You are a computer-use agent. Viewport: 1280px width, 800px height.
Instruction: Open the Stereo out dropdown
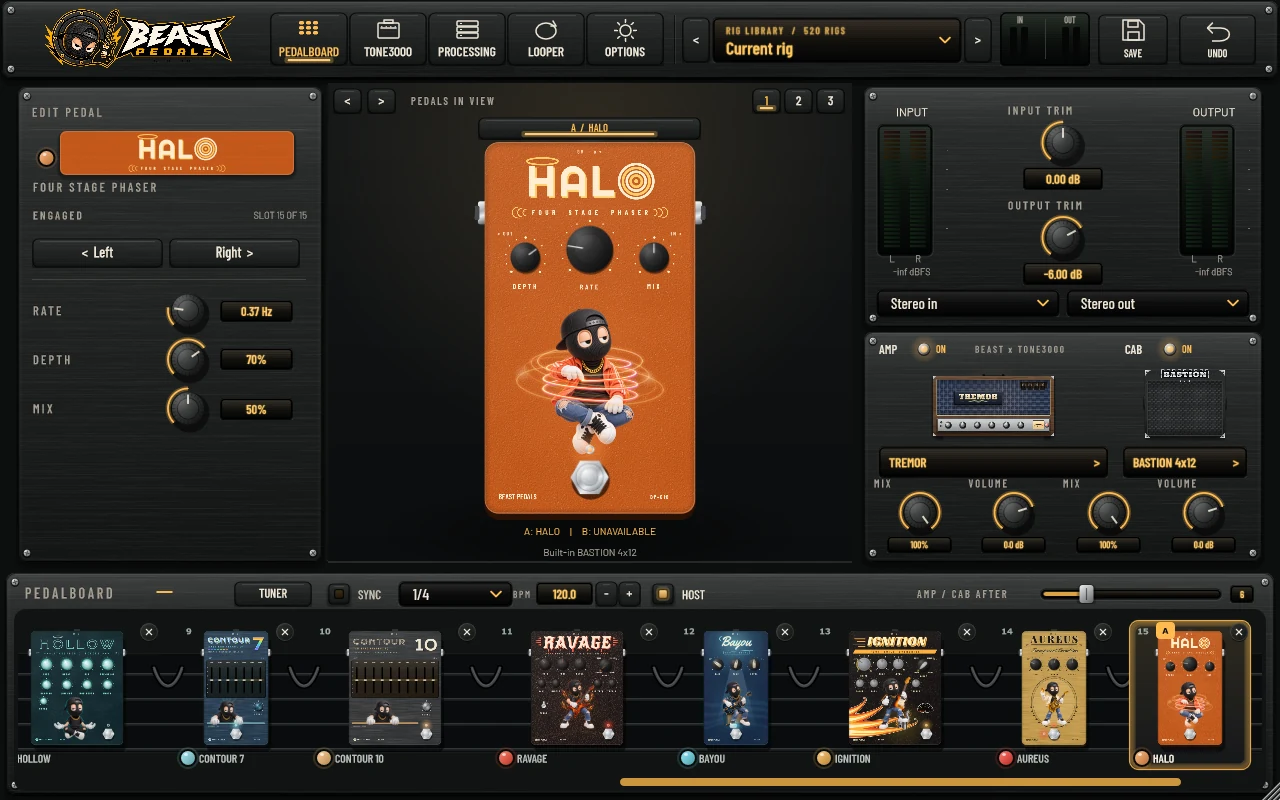tap(1158, 304)
